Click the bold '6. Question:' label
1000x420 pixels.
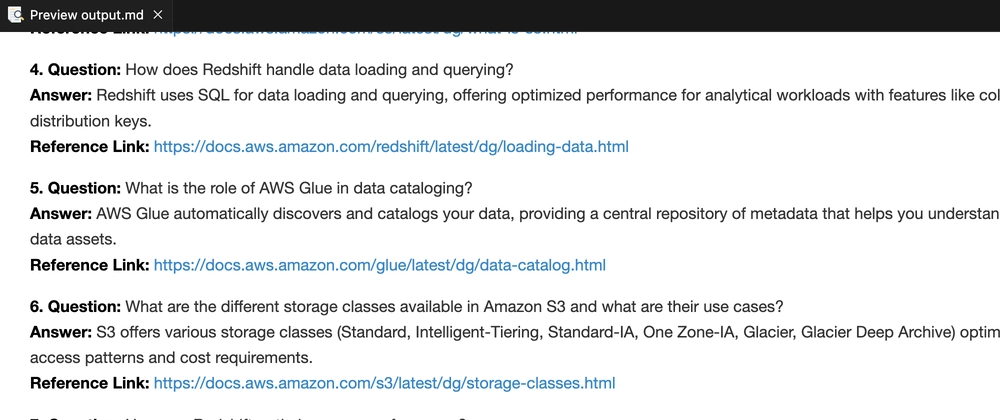pyautogui.click(x=75, y=307)
